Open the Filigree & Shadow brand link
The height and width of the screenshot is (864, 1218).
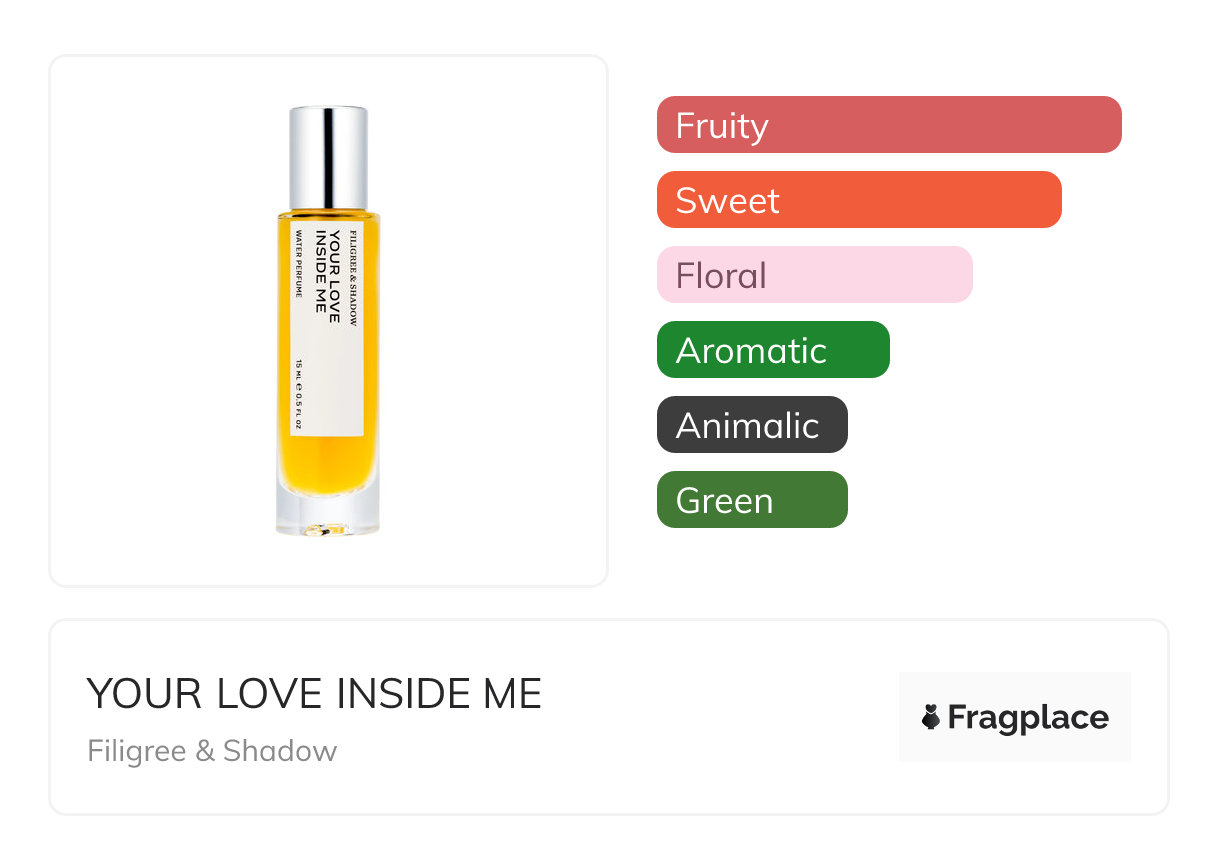click(212, 751)
